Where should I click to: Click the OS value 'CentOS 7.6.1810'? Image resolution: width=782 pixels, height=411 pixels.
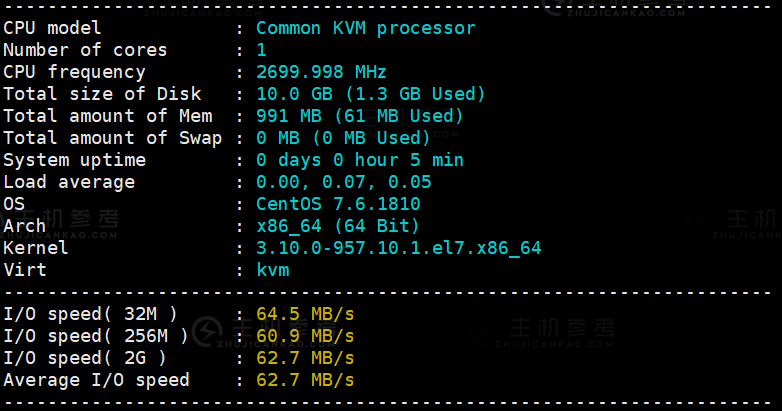[338, 204]
